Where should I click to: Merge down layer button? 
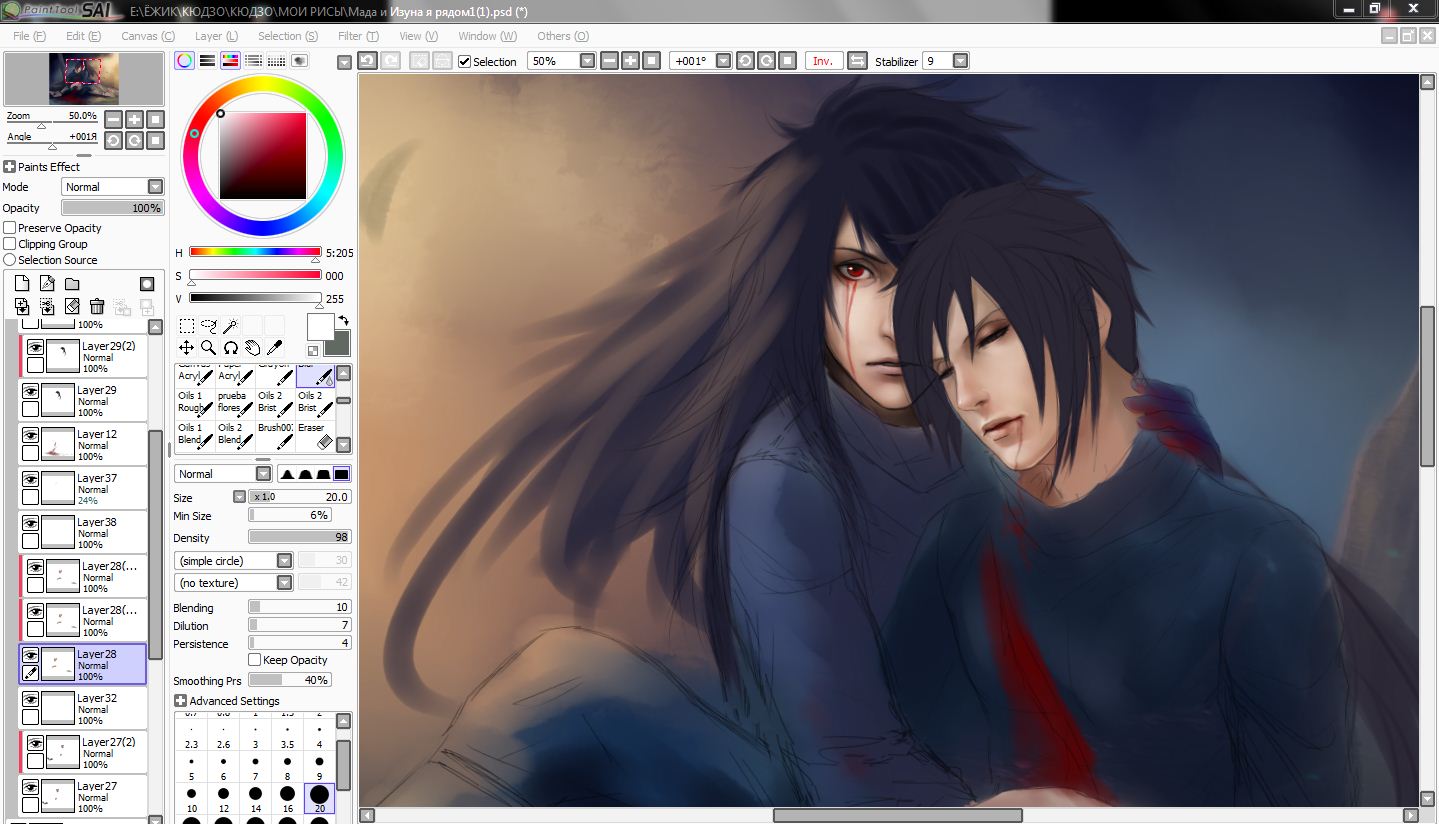tap(47, 307)
